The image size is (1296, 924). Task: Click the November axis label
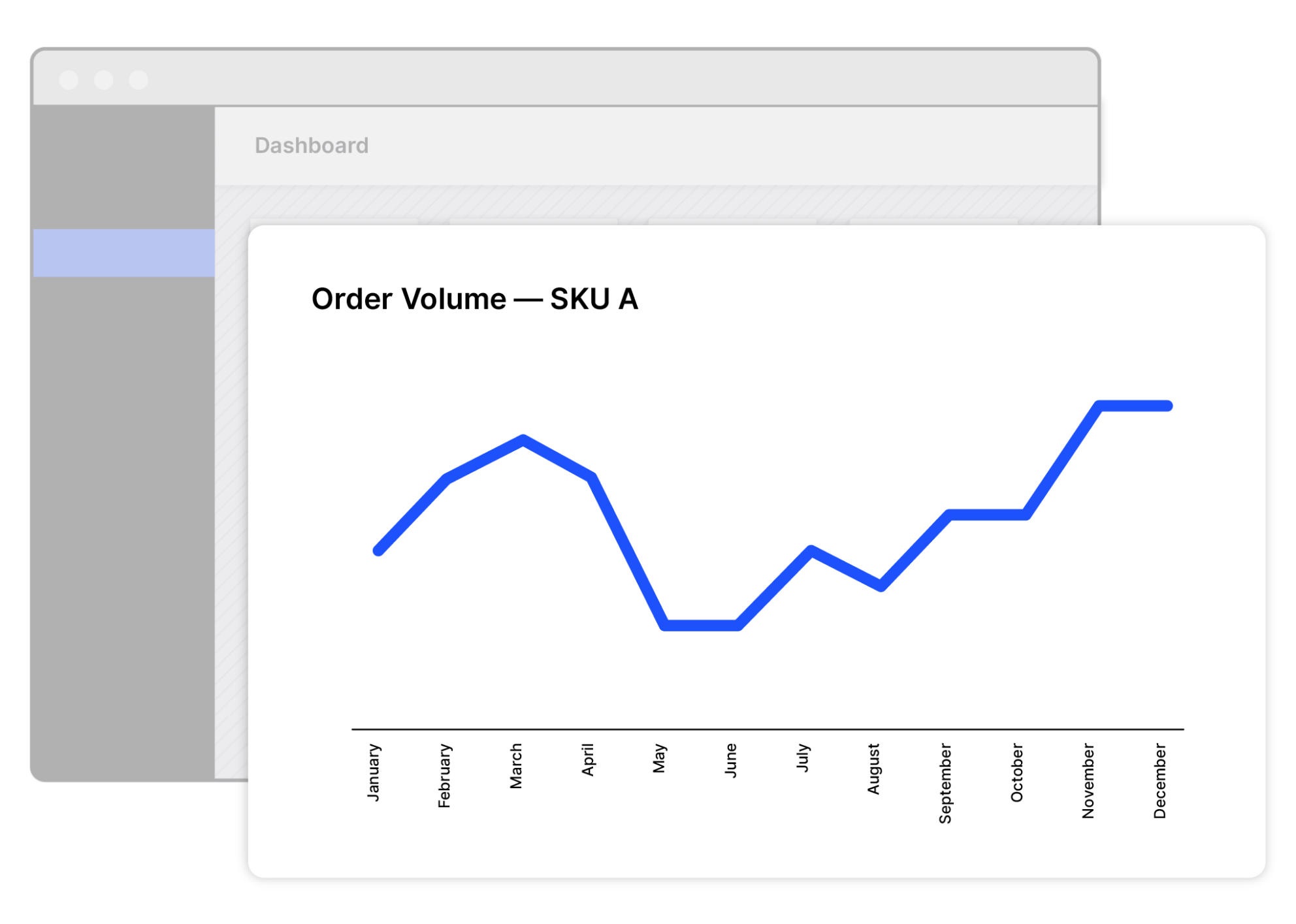point(1088,780)
